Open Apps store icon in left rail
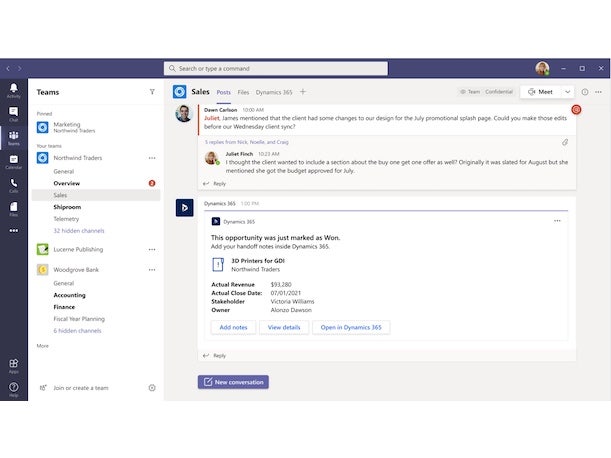 pyautogui.click(x=13, y=366)
